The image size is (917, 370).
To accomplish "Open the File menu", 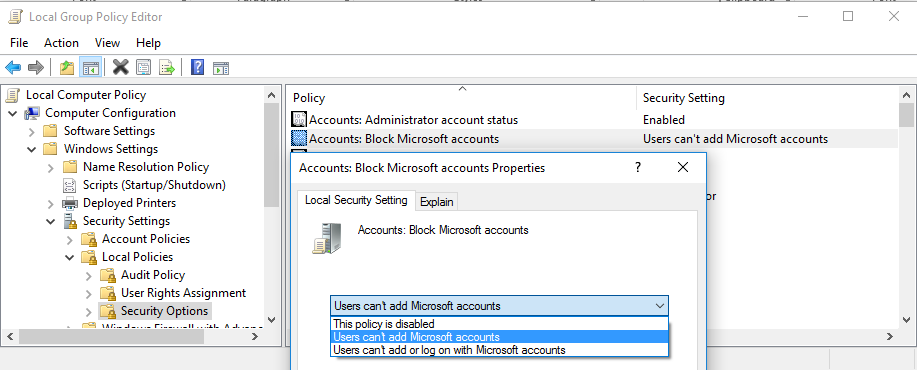I will [19, 43].
